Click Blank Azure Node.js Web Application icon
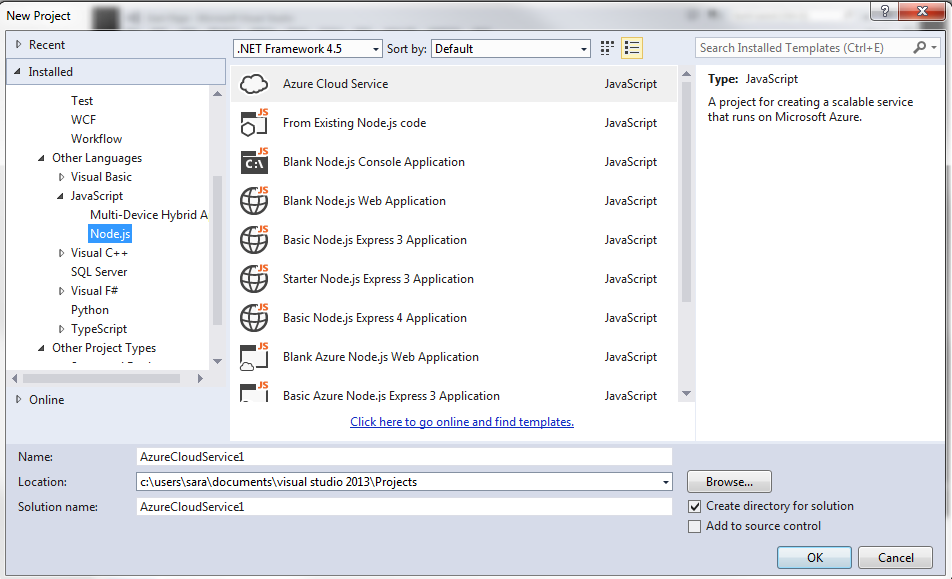Image resolution: width=952 pixels, height=579 pixels. pos(254,357)
